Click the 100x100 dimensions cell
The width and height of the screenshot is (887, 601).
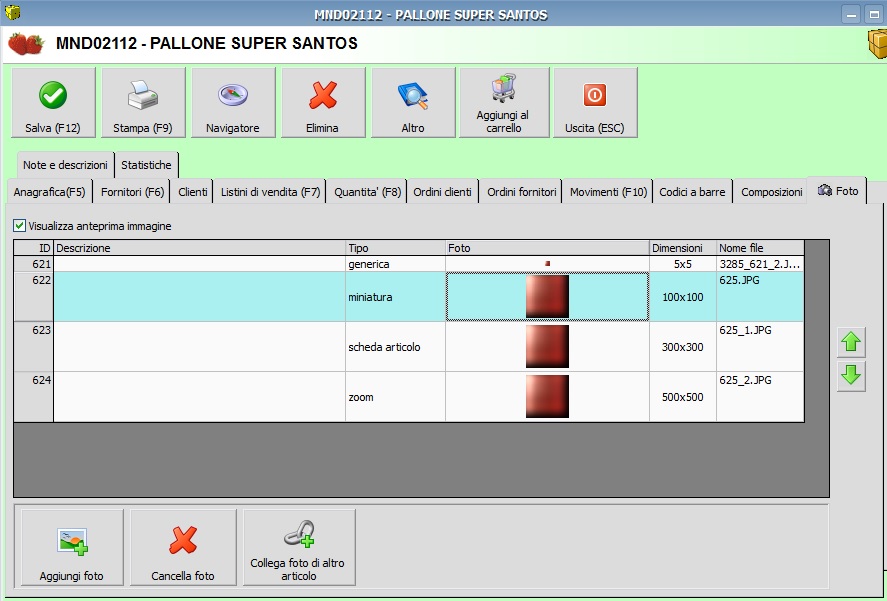[683, 297]
